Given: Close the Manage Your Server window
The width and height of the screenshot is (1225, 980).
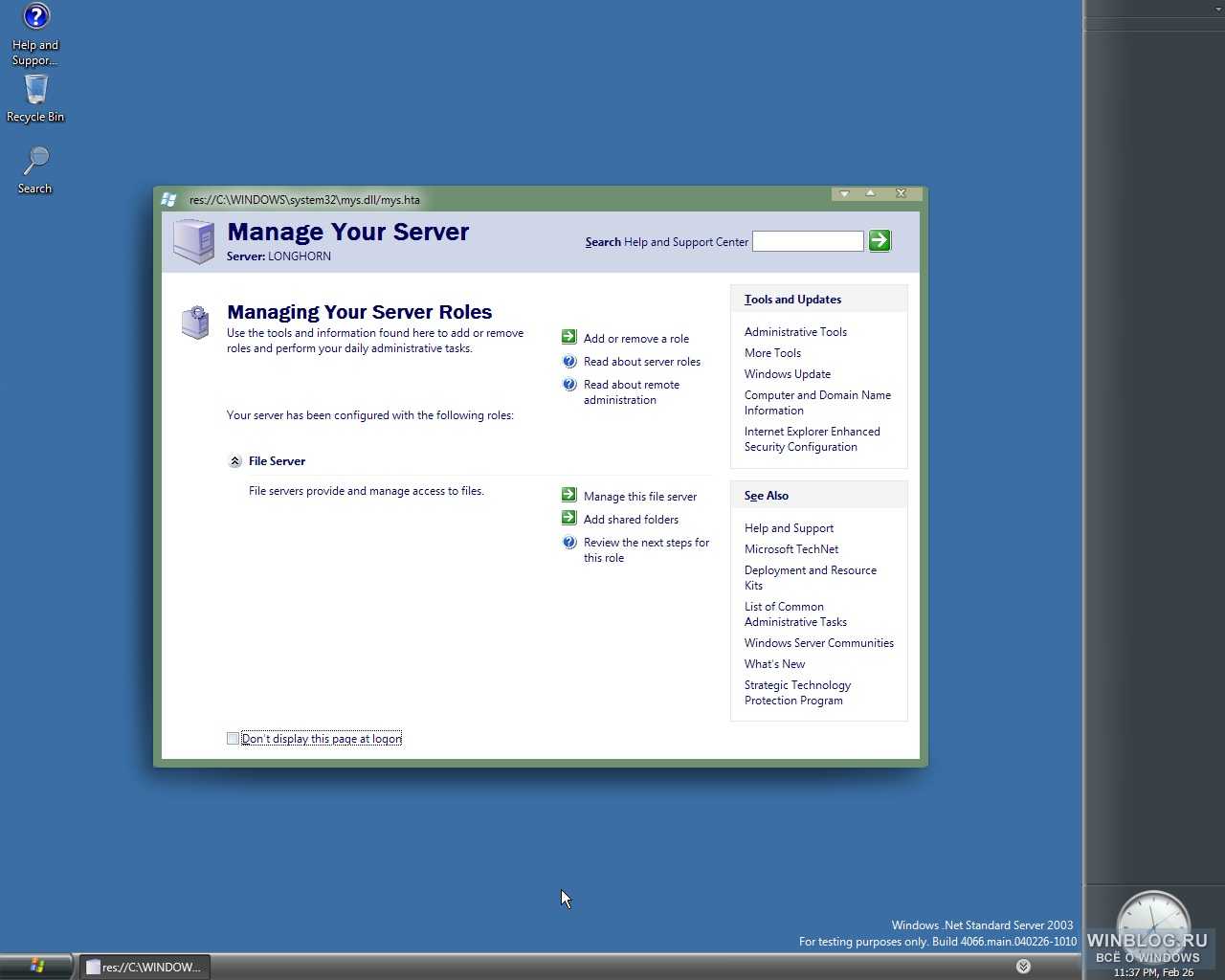Looking at the screenshot, I should point(901,193).
